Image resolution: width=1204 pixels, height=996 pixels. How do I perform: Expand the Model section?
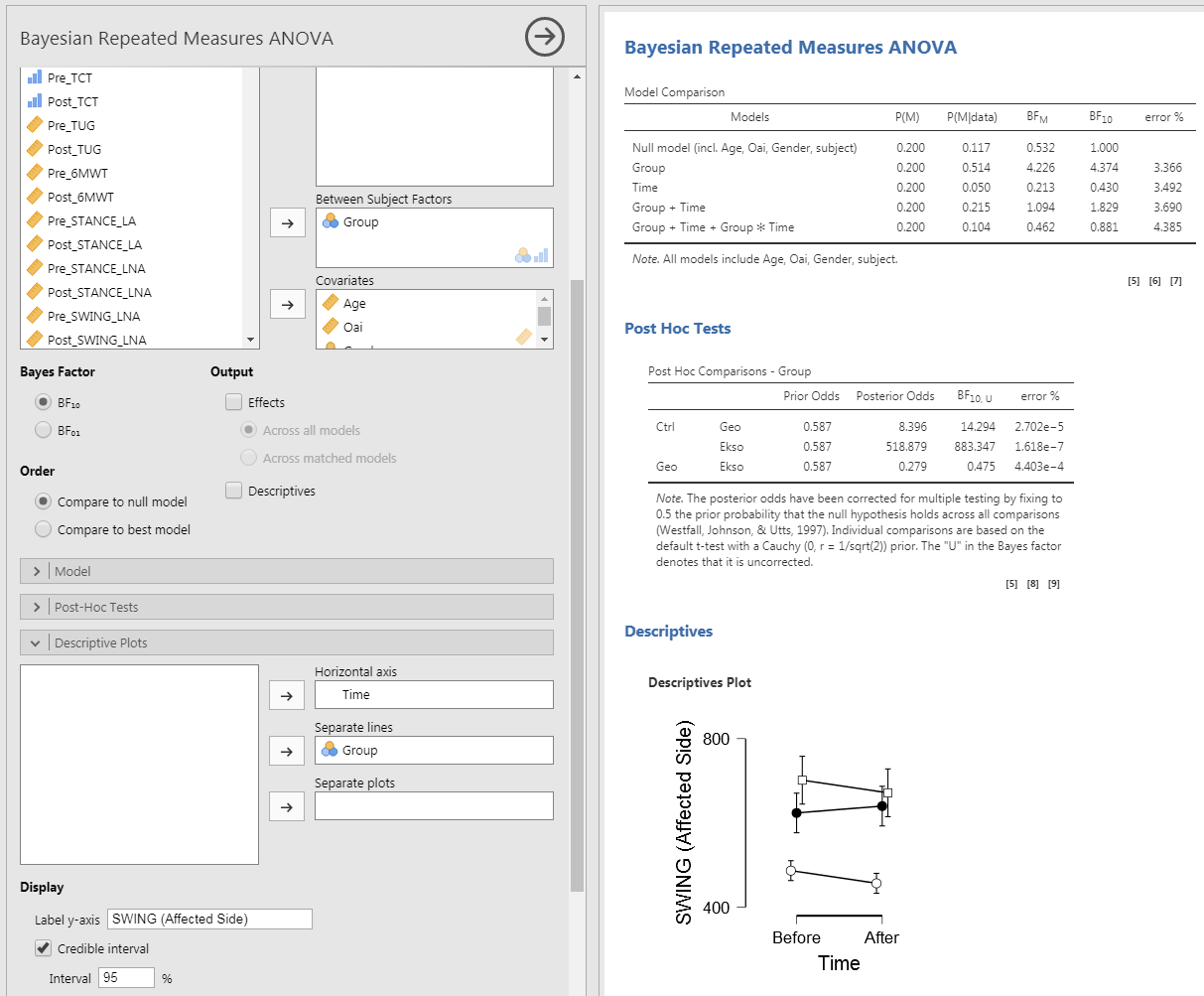click(287, 571)
